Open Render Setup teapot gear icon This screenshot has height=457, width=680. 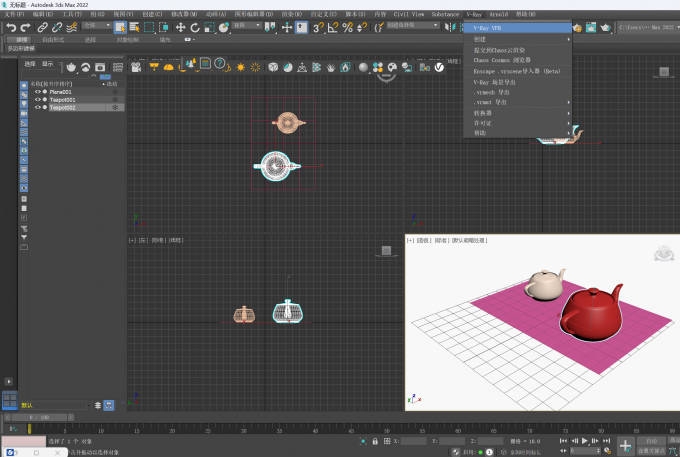[x=577, y=28]
